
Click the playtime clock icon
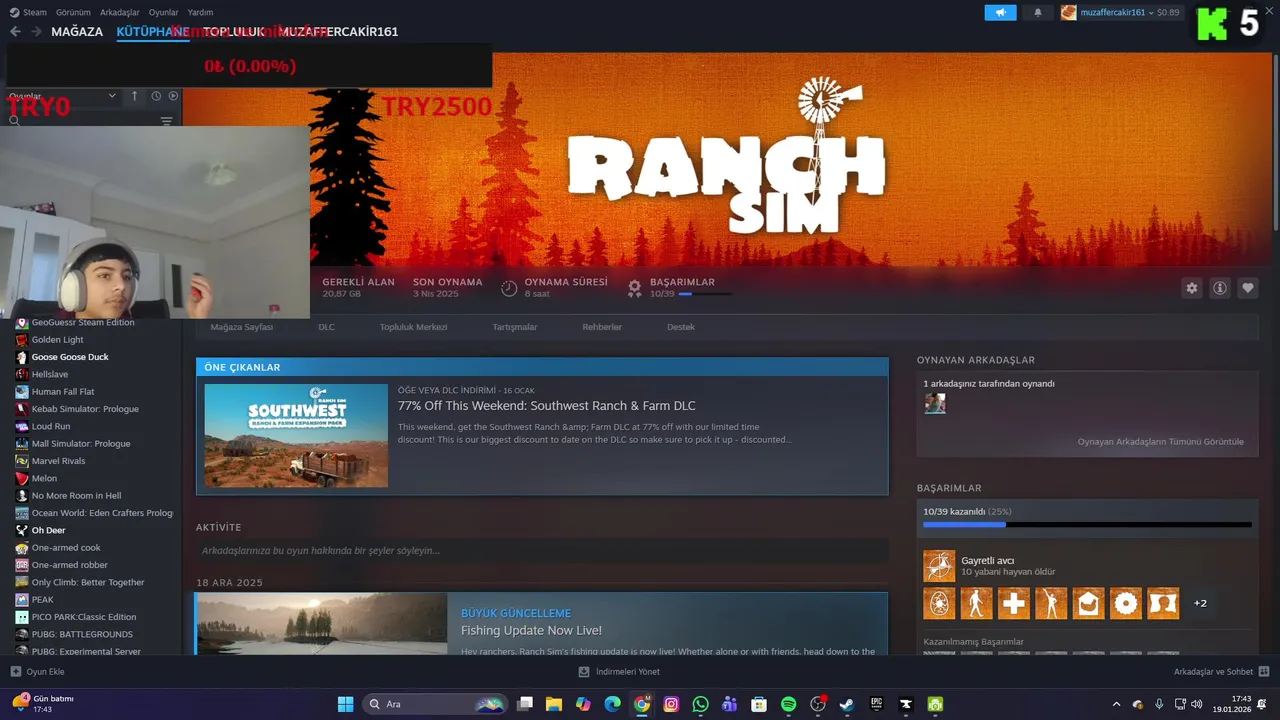[509, 288]
